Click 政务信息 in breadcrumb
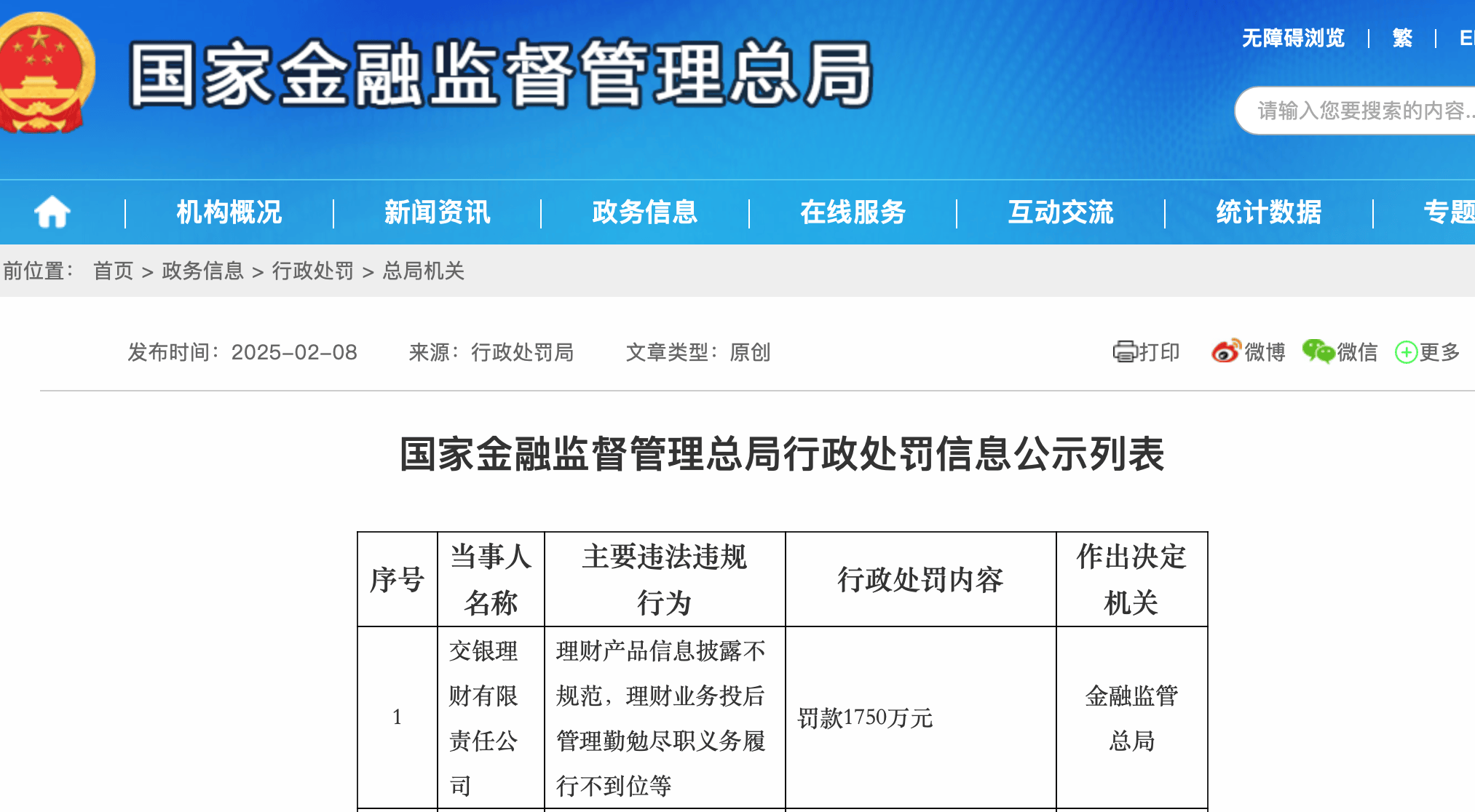Image resolution: width=1475 pixels, height=812 pixels. tap(202, 271)
